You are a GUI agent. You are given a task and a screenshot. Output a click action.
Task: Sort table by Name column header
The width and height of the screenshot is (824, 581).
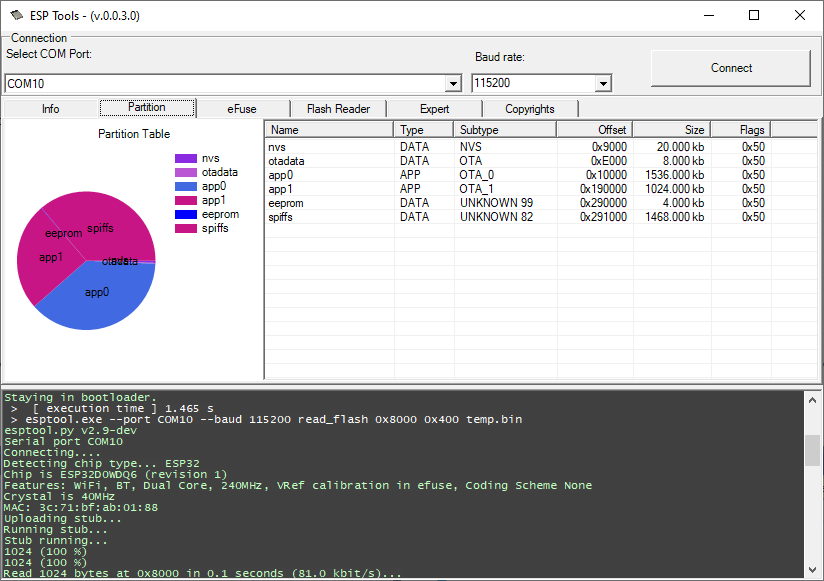tap(329, 130)
